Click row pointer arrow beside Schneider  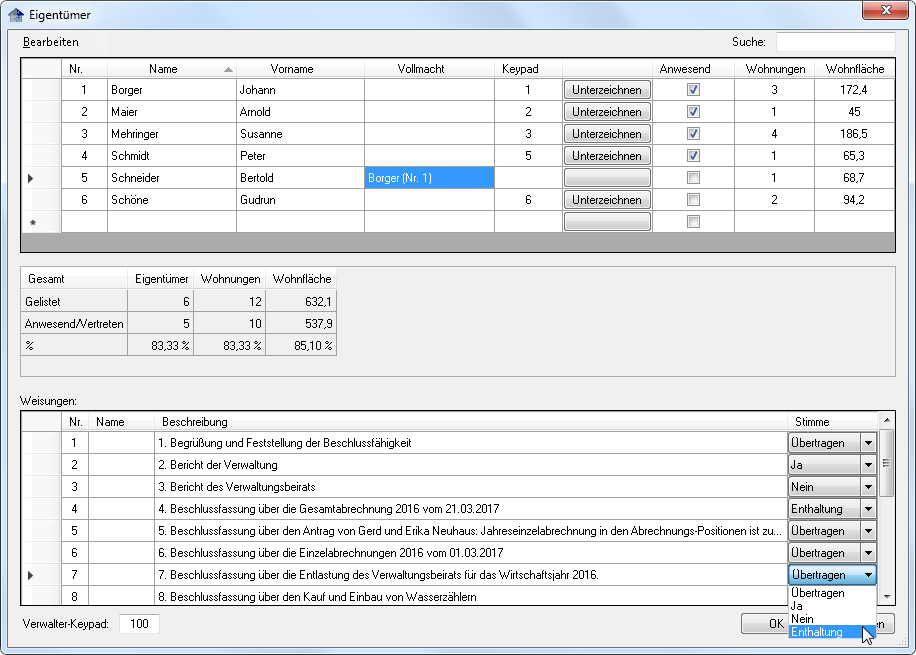coord(30,178)
